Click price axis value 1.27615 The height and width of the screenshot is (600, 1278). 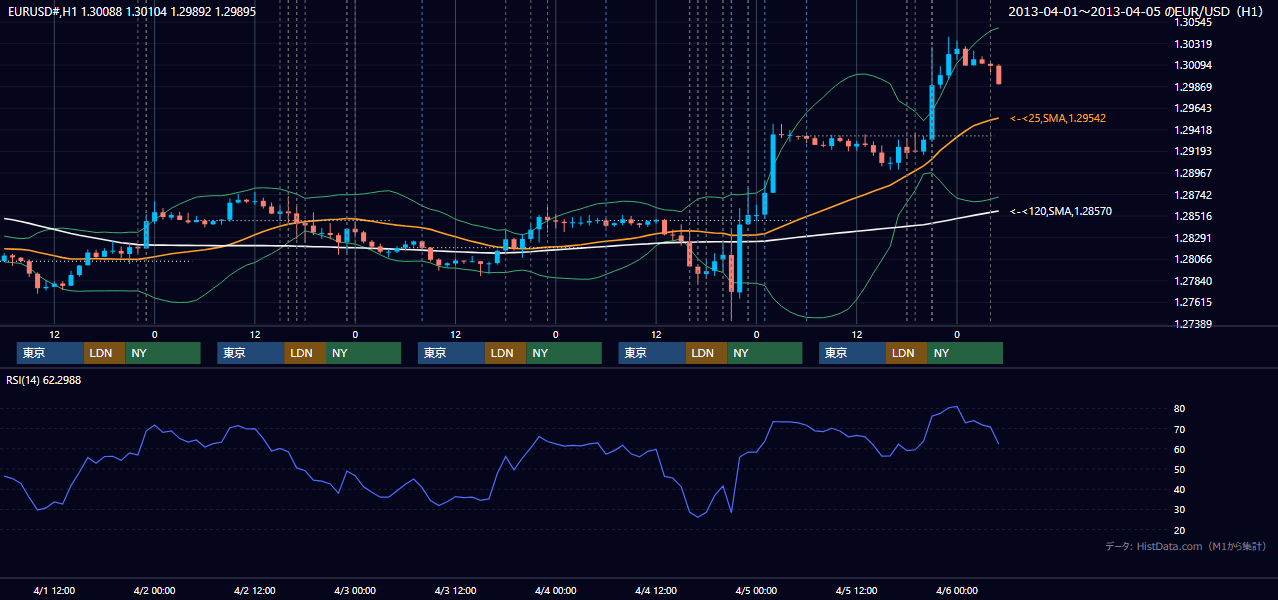pos(1193,302)
